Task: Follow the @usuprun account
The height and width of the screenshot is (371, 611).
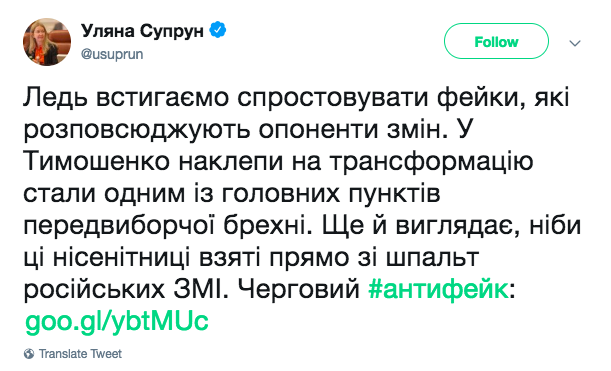Action: tap(496, 41)
